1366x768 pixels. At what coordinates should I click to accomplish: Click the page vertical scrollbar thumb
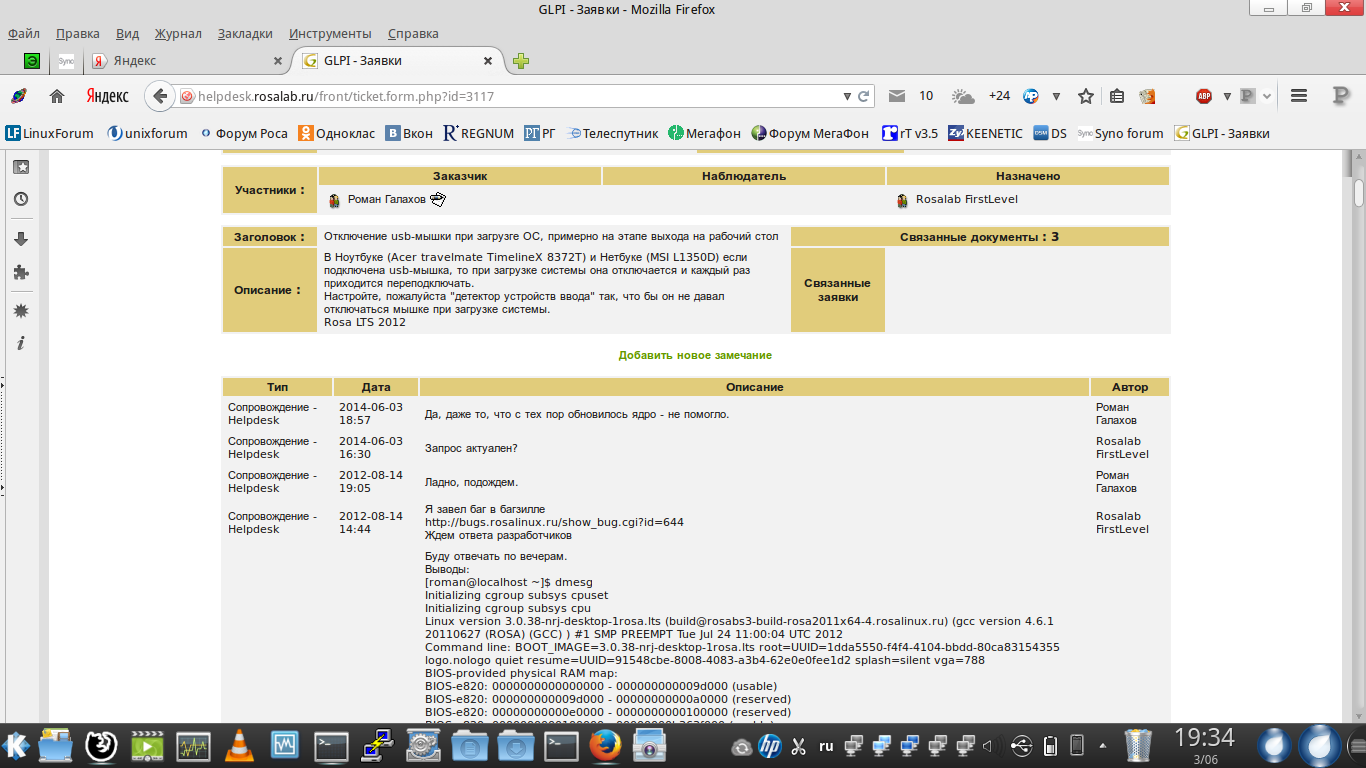click(1359, 192)
